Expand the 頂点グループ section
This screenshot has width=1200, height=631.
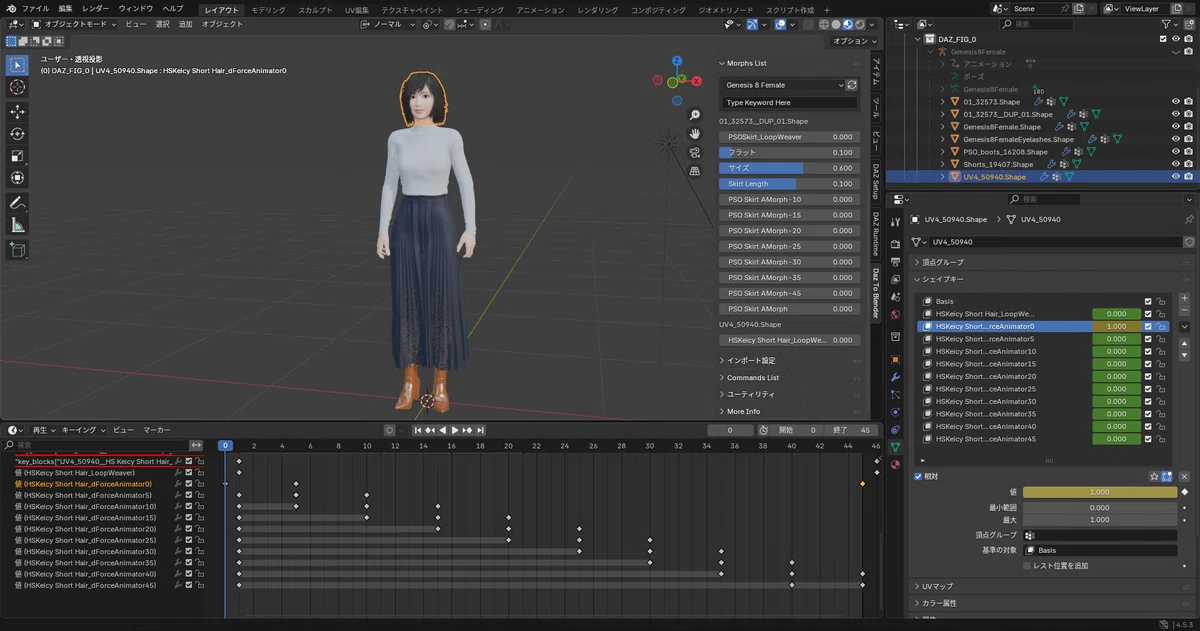click(943, 262)
